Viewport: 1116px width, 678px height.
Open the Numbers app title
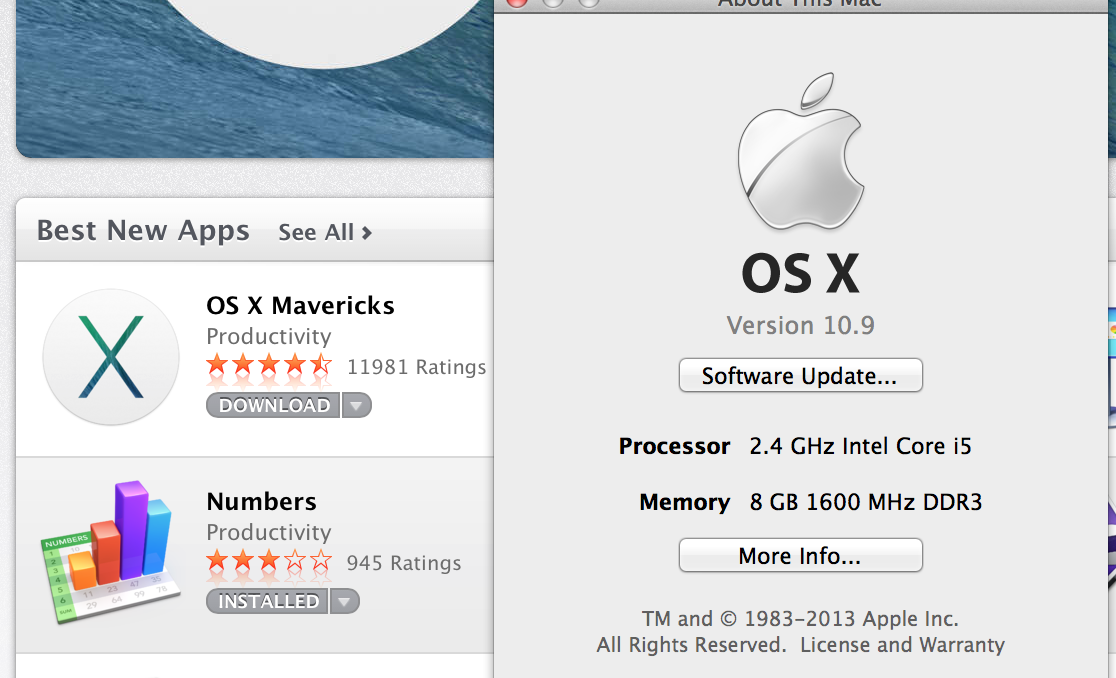click(x=261, y=502)
